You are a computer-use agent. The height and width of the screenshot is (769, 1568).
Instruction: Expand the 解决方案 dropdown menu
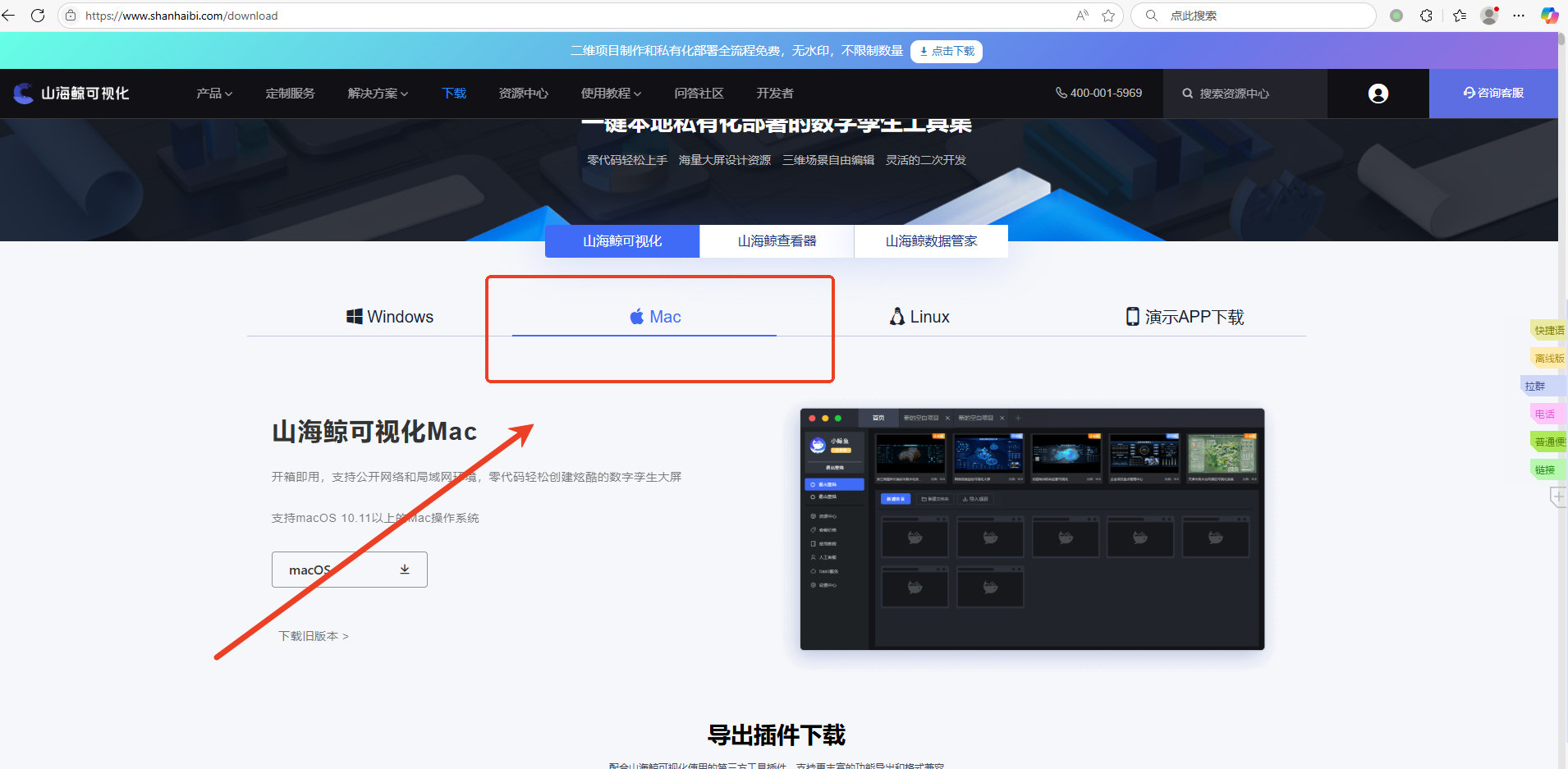click(x=378, y=94)
